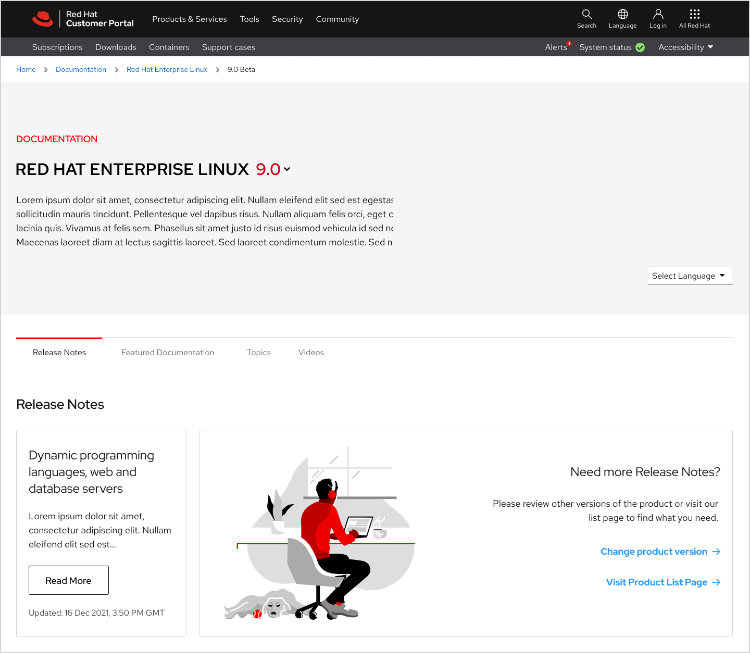Expand the Accessibility dropdown

(685, 47)
